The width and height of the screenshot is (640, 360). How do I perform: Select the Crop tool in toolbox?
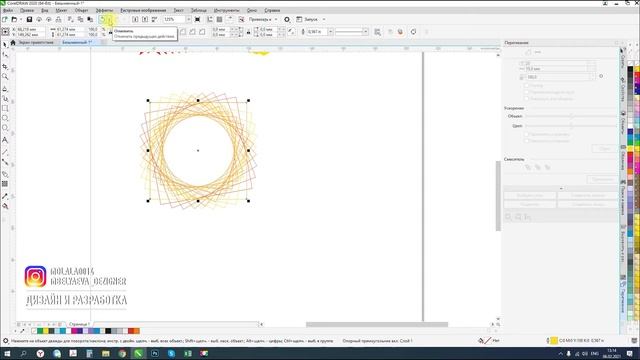click(x=5, y=66)
